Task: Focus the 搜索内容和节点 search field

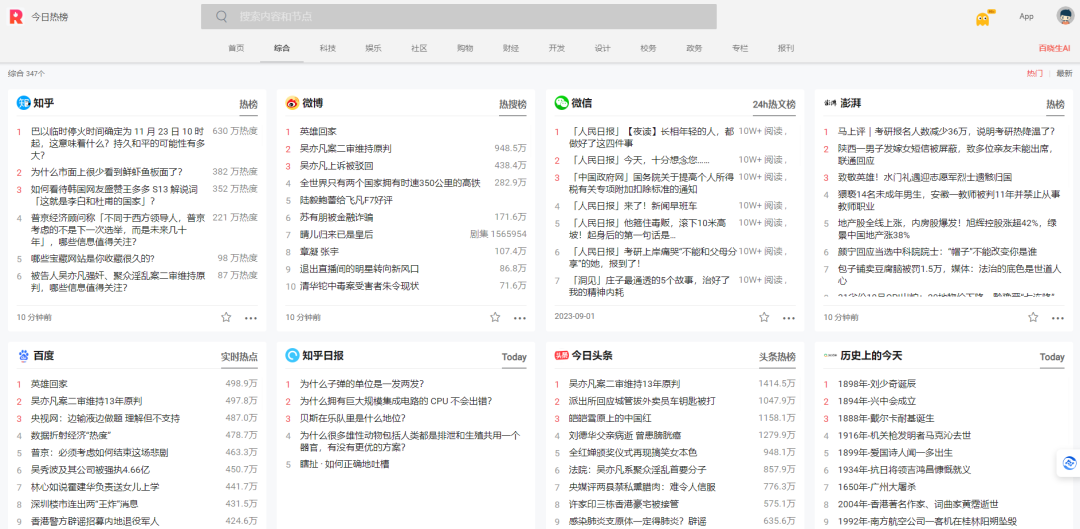Action: click(x=459, y=17)
